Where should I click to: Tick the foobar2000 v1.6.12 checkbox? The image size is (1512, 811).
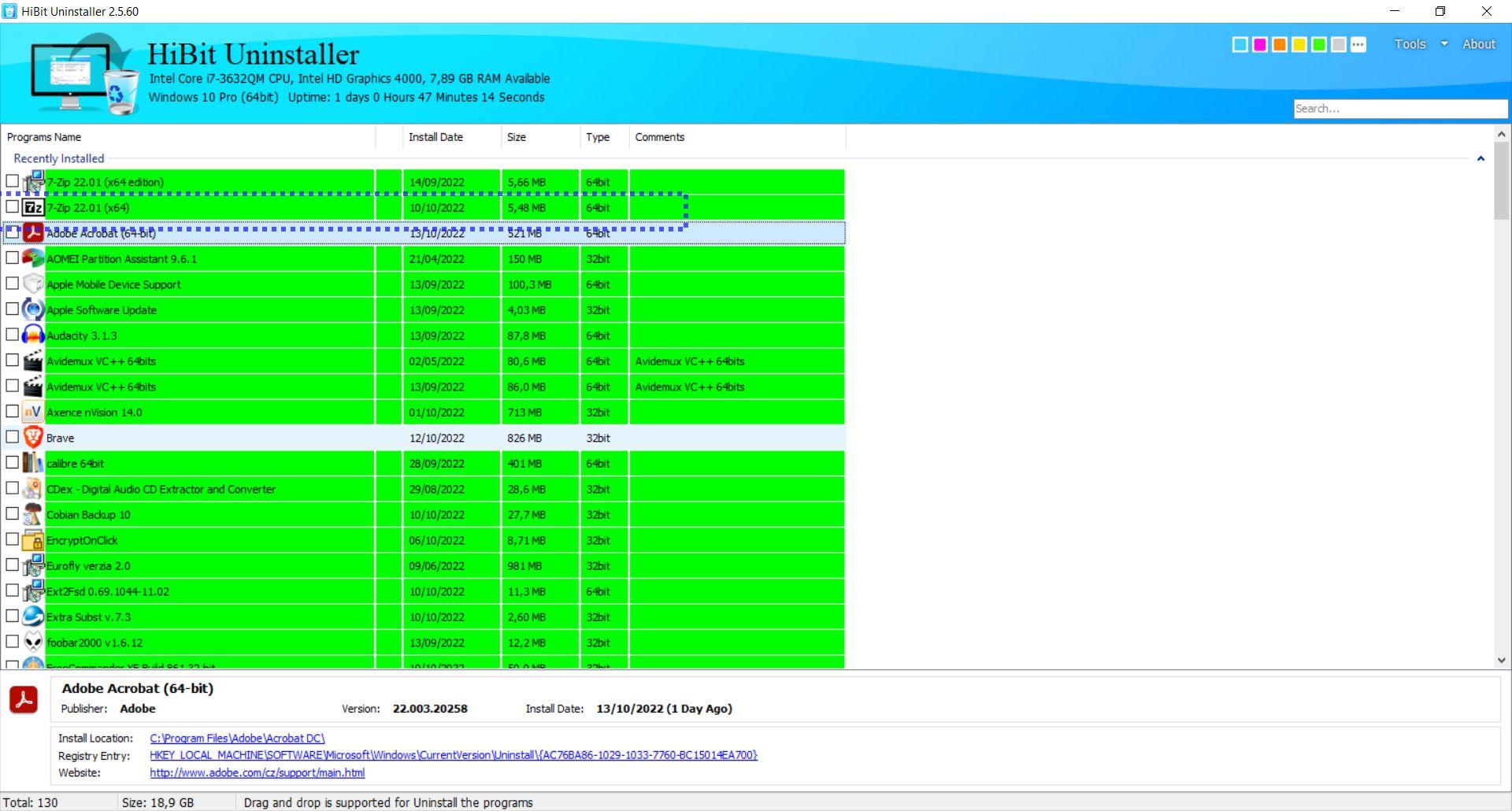click(x=12, y=642)
